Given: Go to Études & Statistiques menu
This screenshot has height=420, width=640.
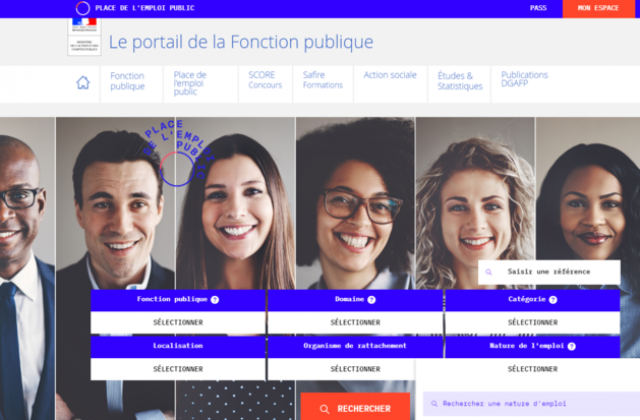Looking at the screenshot, I should 460,81.
